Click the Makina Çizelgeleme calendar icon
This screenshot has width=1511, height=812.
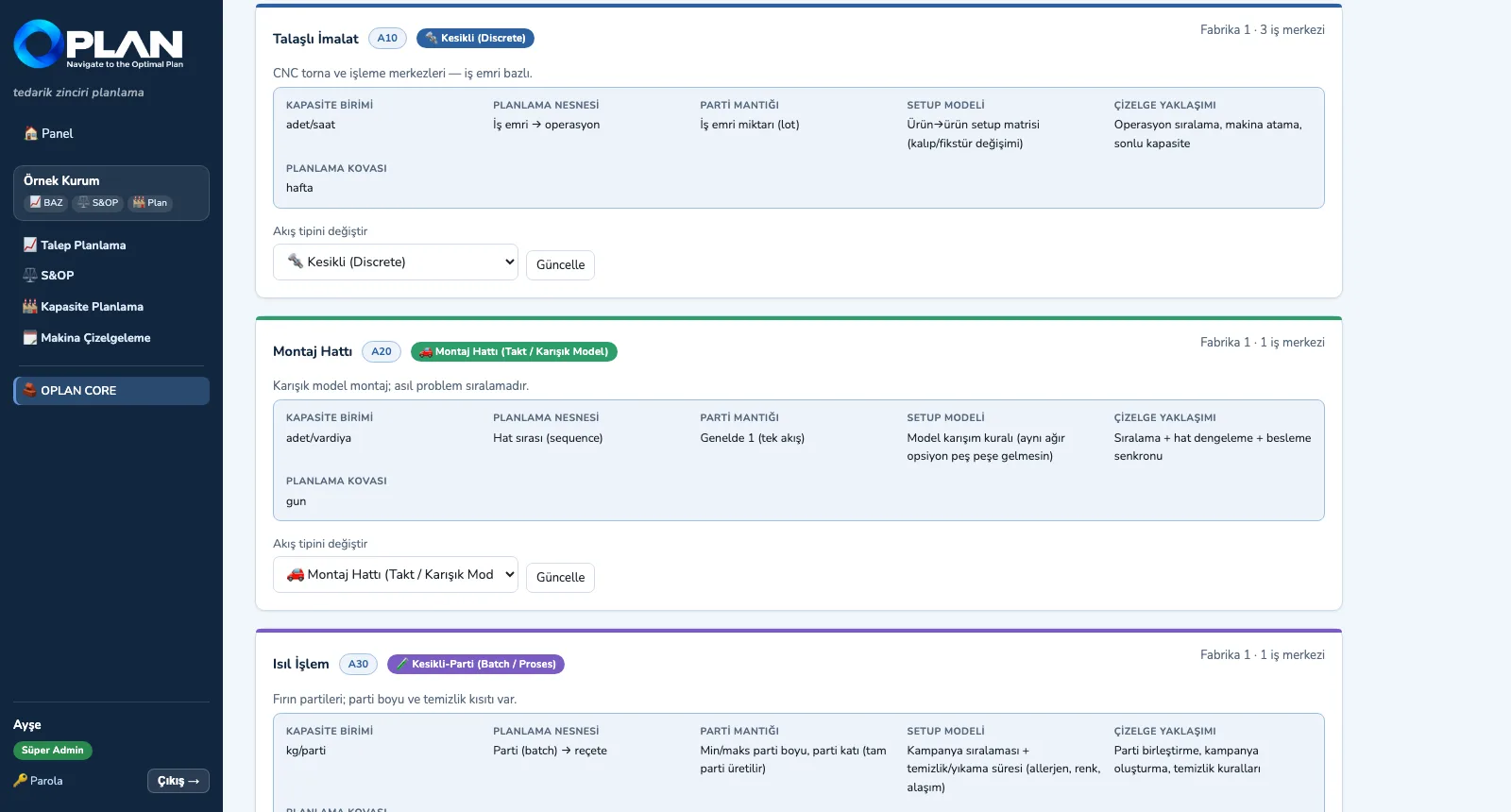point(30,337)
